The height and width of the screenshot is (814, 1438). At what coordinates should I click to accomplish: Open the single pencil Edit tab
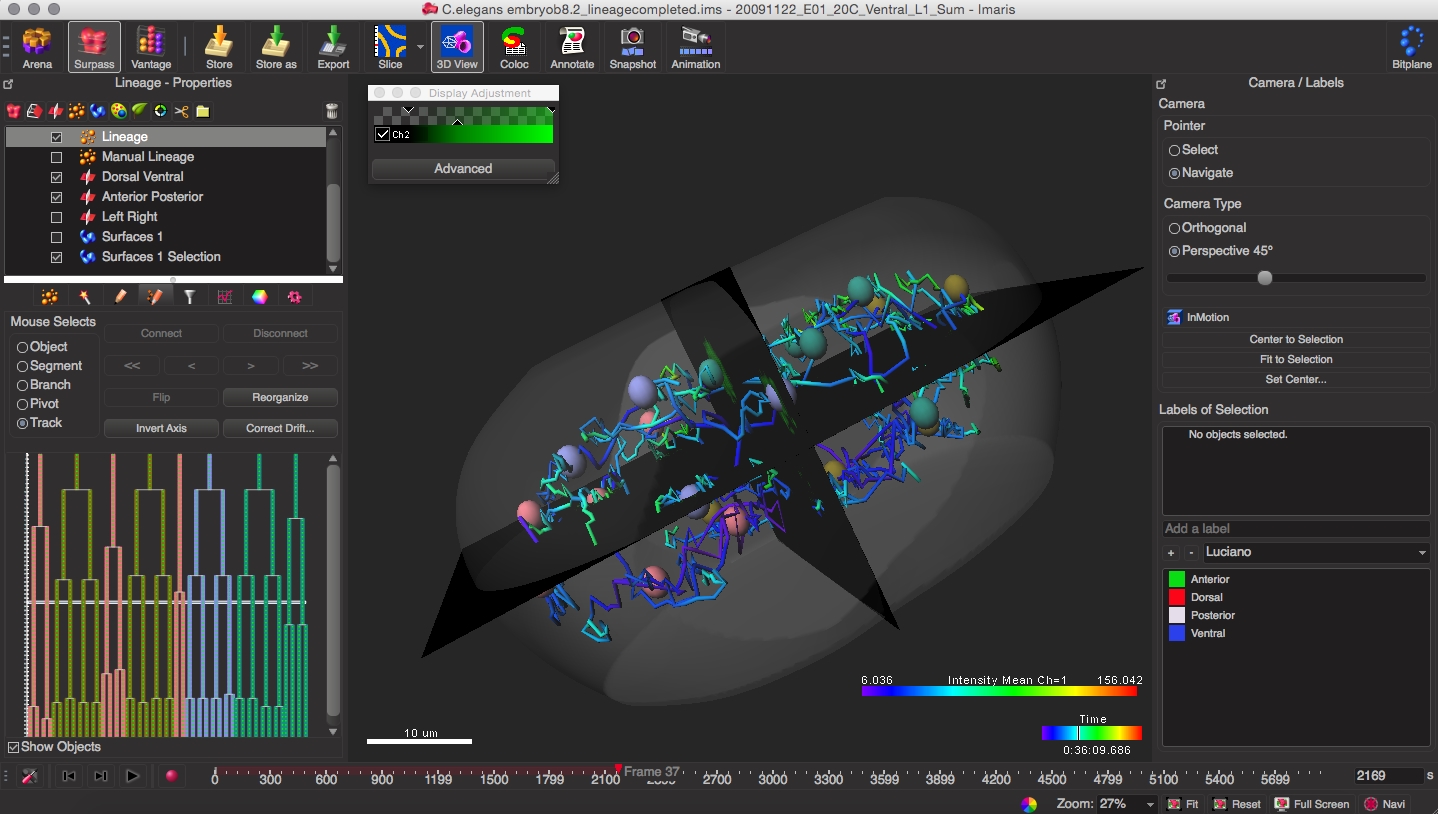pyautogui.click(x=120, y=297)
